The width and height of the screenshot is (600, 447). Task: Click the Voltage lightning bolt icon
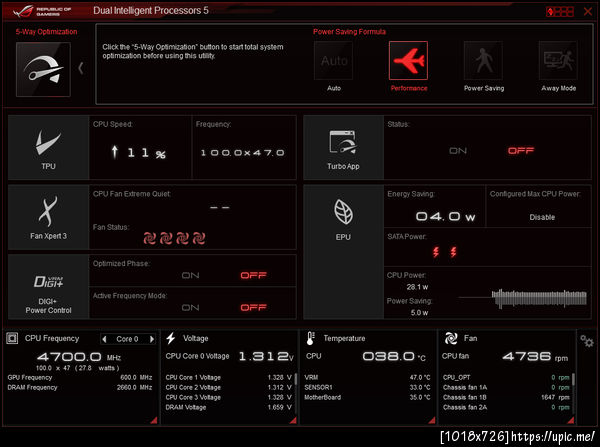click(171, 338)
